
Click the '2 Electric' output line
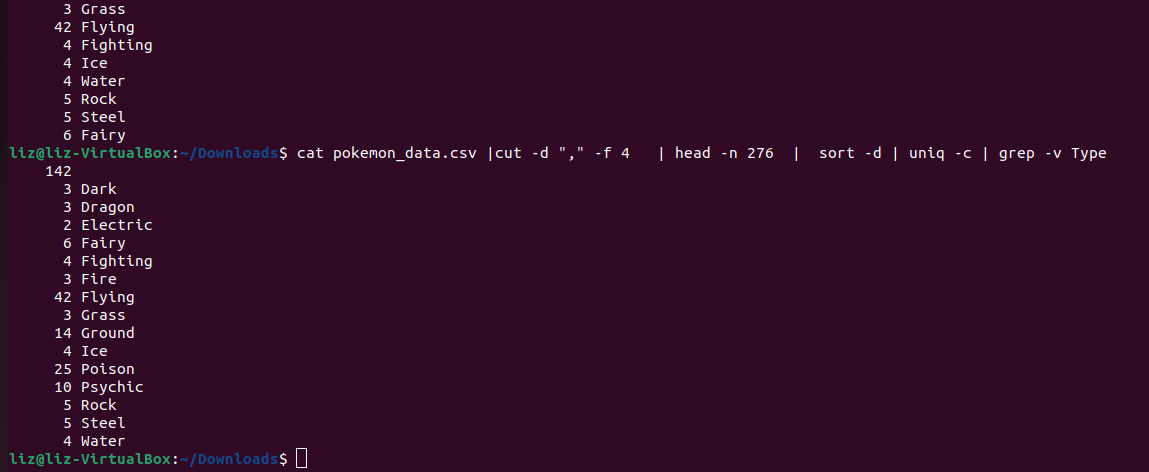point(108,225)
